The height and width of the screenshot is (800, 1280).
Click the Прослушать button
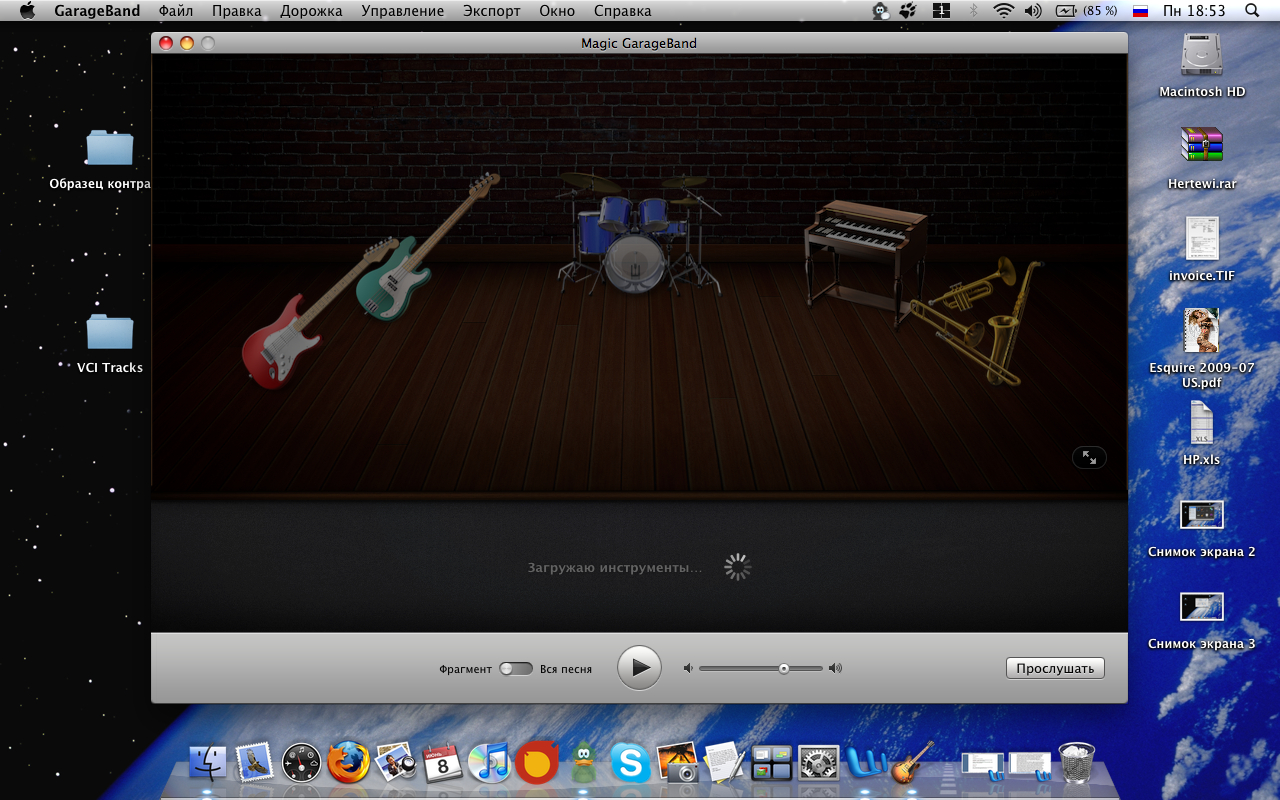click(x=1055, y=668)
